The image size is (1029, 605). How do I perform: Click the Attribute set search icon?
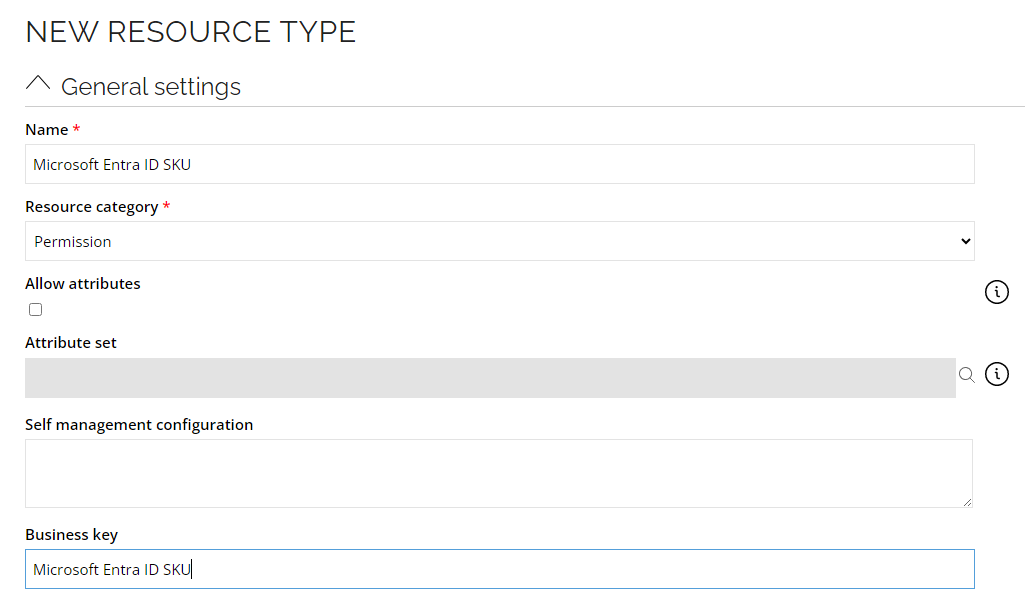[966, 375]
